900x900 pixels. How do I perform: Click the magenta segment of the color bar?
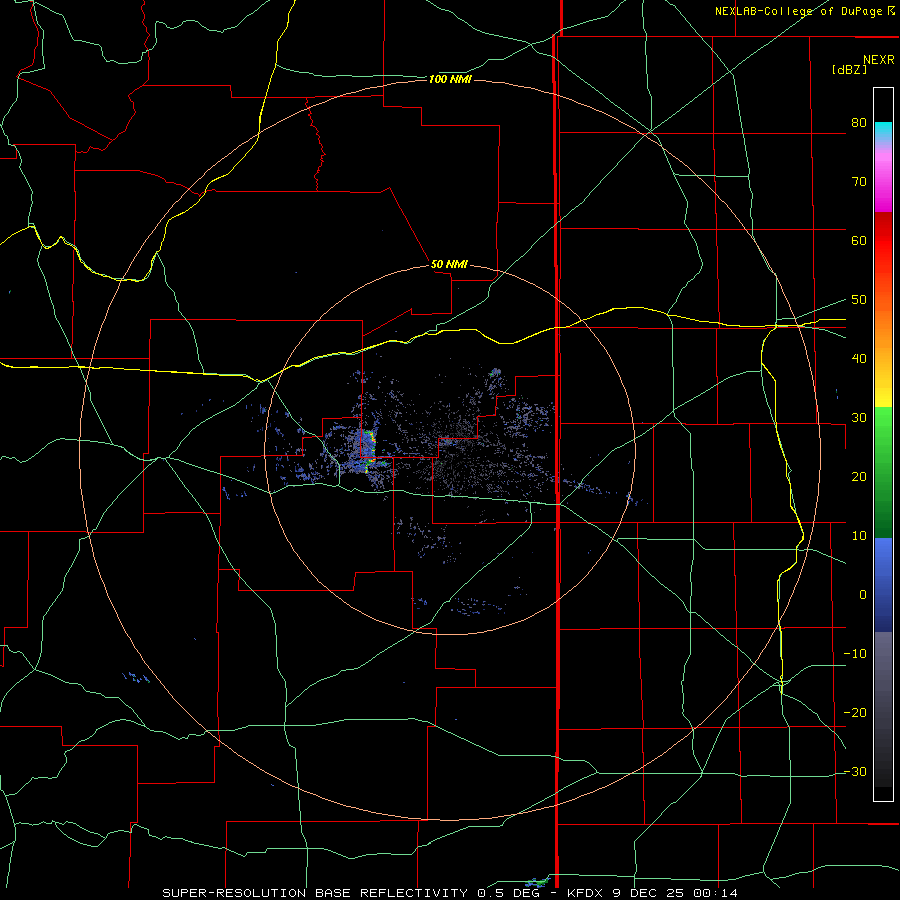coord(883,184)
